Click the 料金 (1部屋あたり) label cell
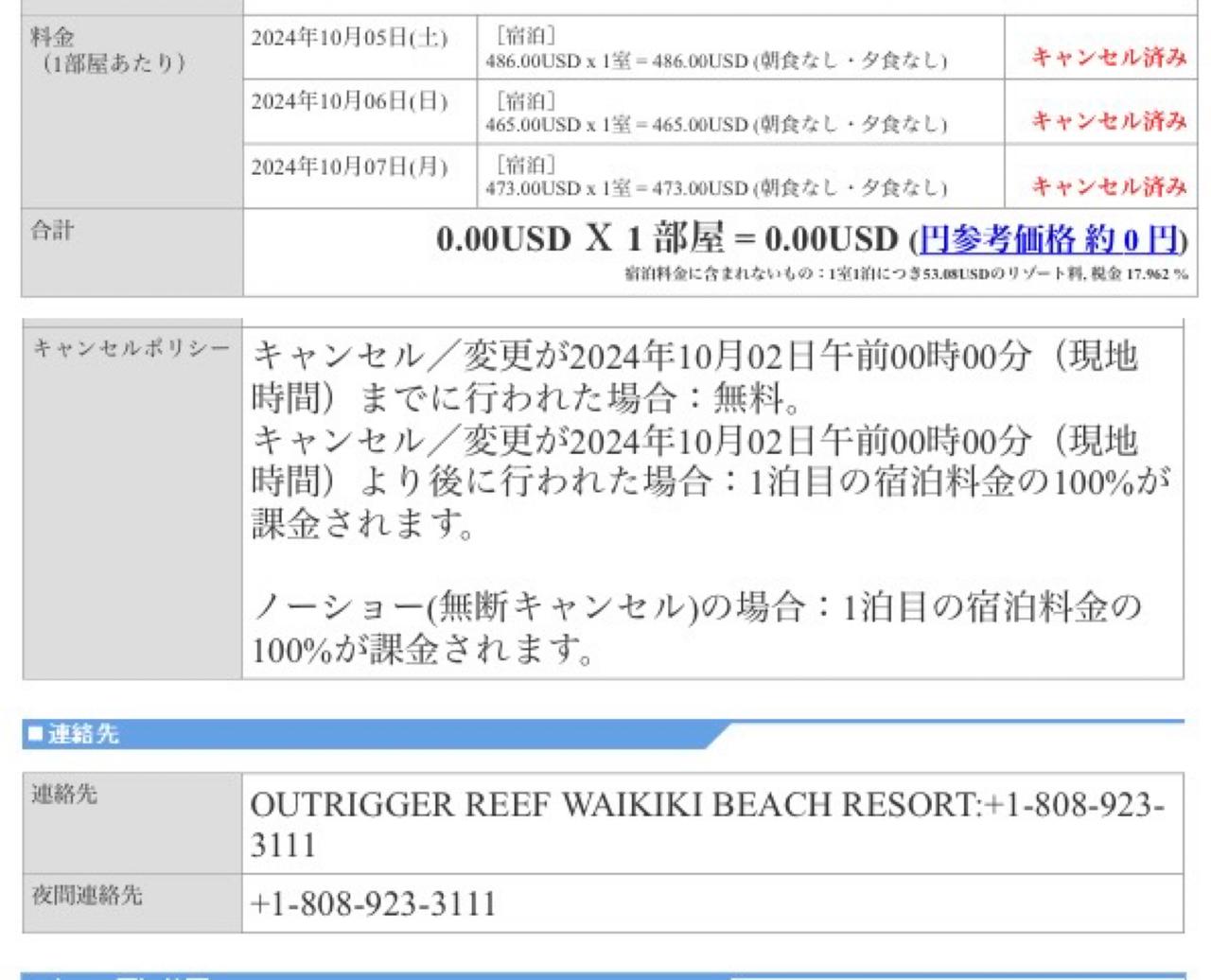Image resolution: width=1211 pixels, height=980 pixels. point(132,112)
